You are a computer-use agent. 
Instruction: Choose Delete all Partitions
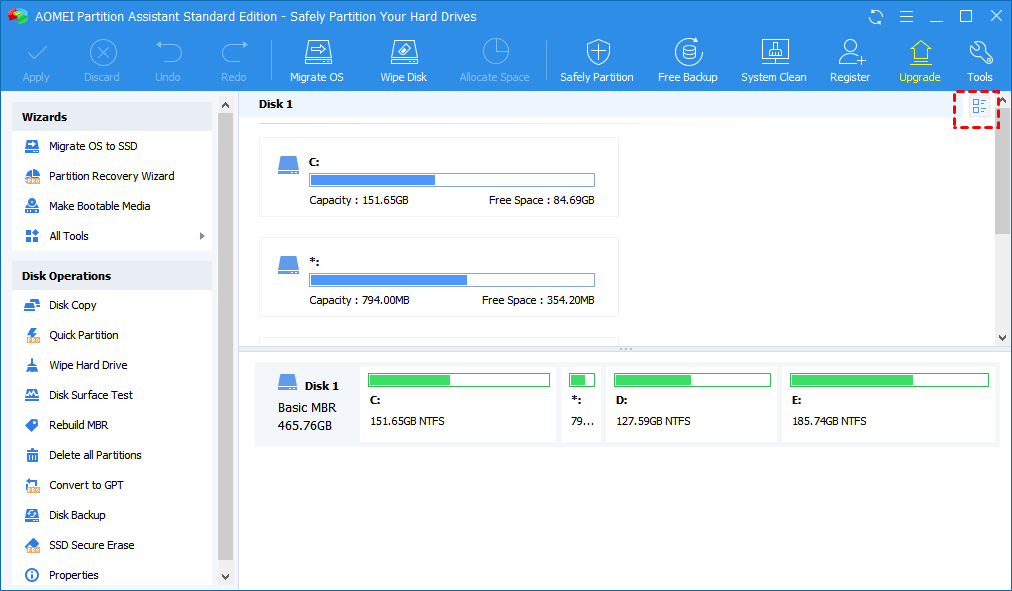tap(96, 456)
